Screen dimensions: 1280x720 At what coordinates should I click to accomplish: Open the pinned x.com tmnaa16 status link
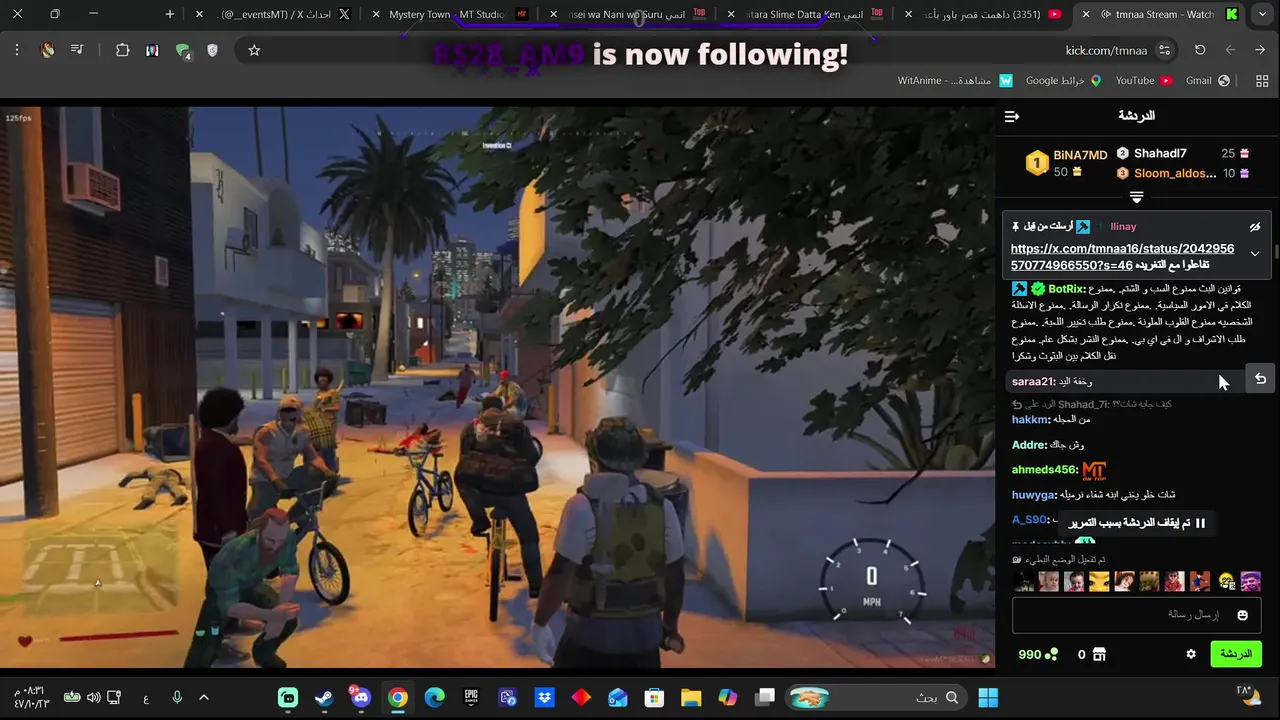coord(1122,256)
